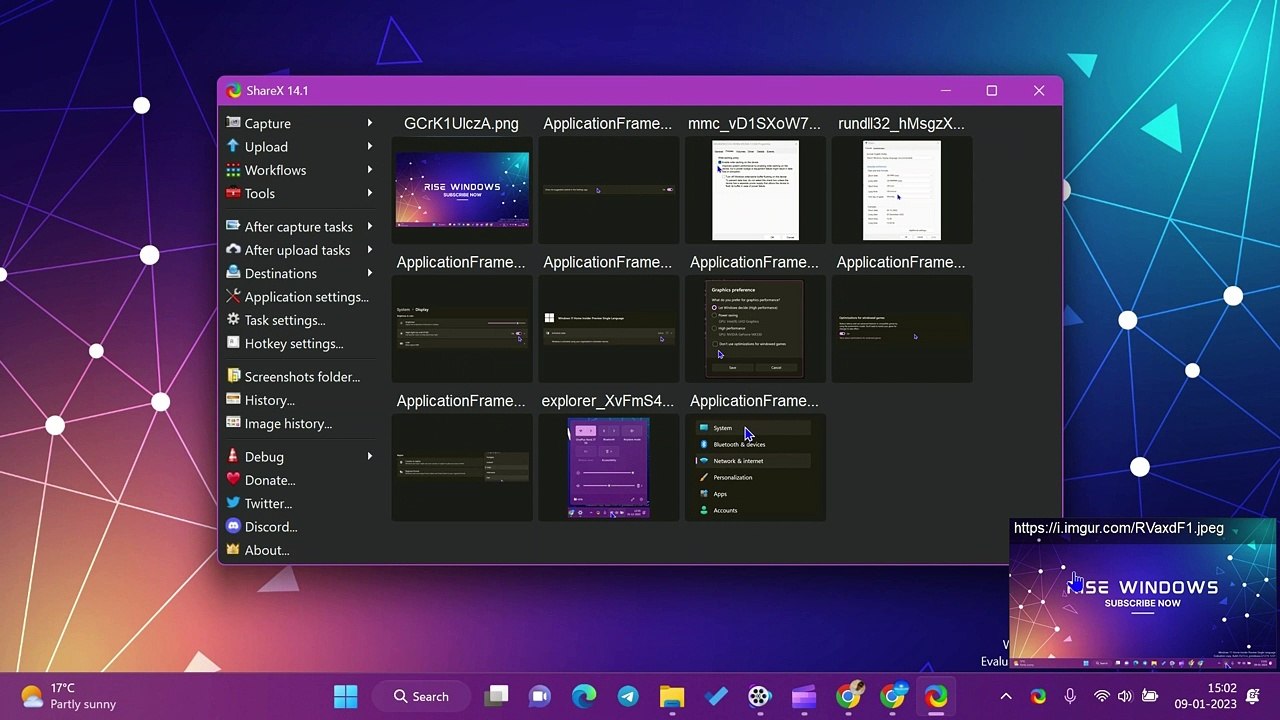Screen dimensions: 1280x720
Task: Expand the After upload tasks arrow
Action: click(370, 250)
